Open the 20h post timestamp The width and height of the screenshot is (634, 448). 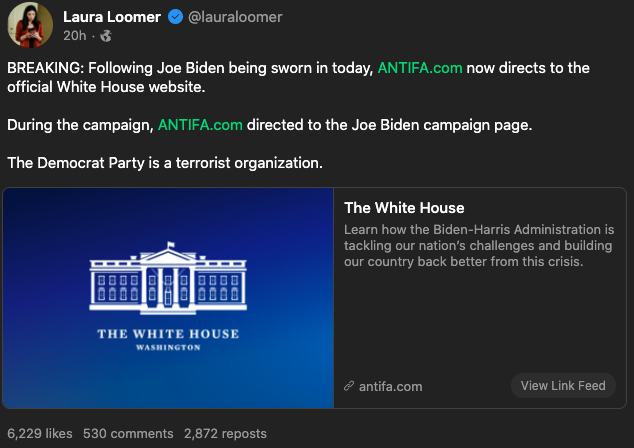[x=74, y=36]
